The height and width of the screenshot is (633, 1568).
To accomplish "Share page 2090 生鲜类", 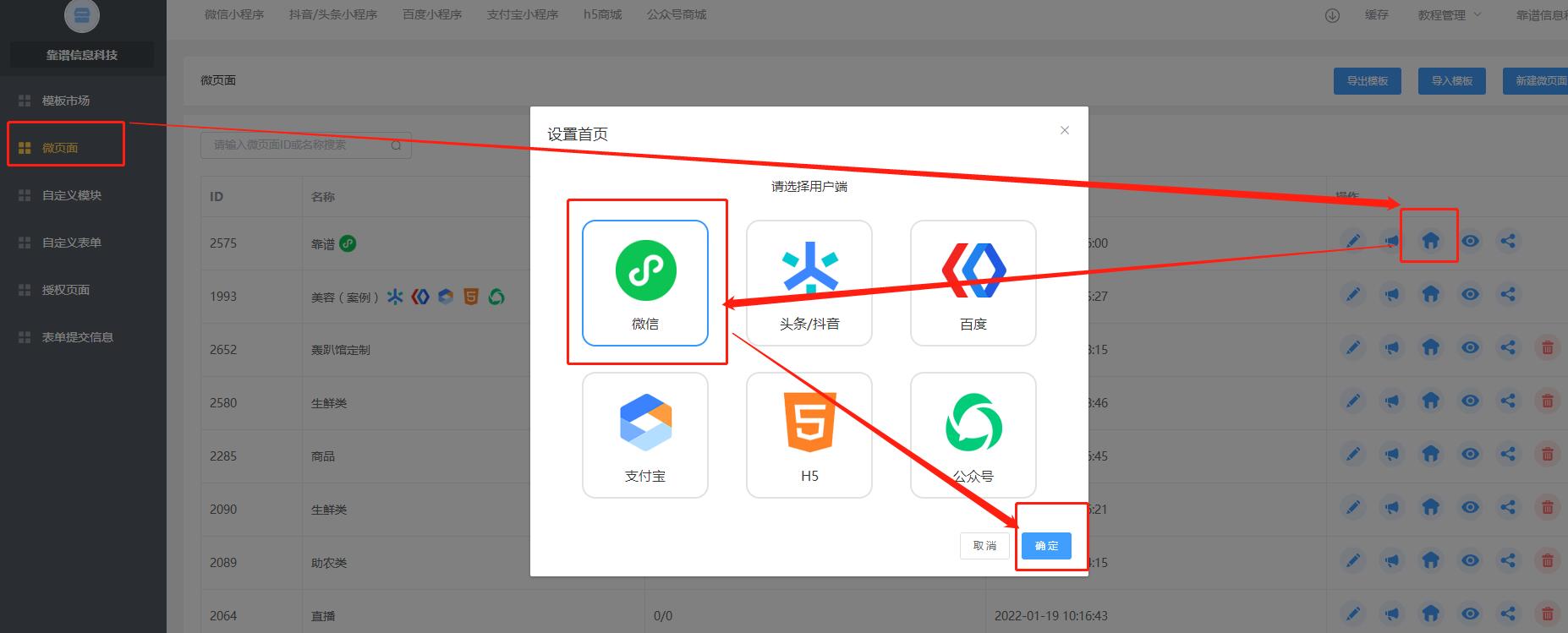I will [1508, 507].
